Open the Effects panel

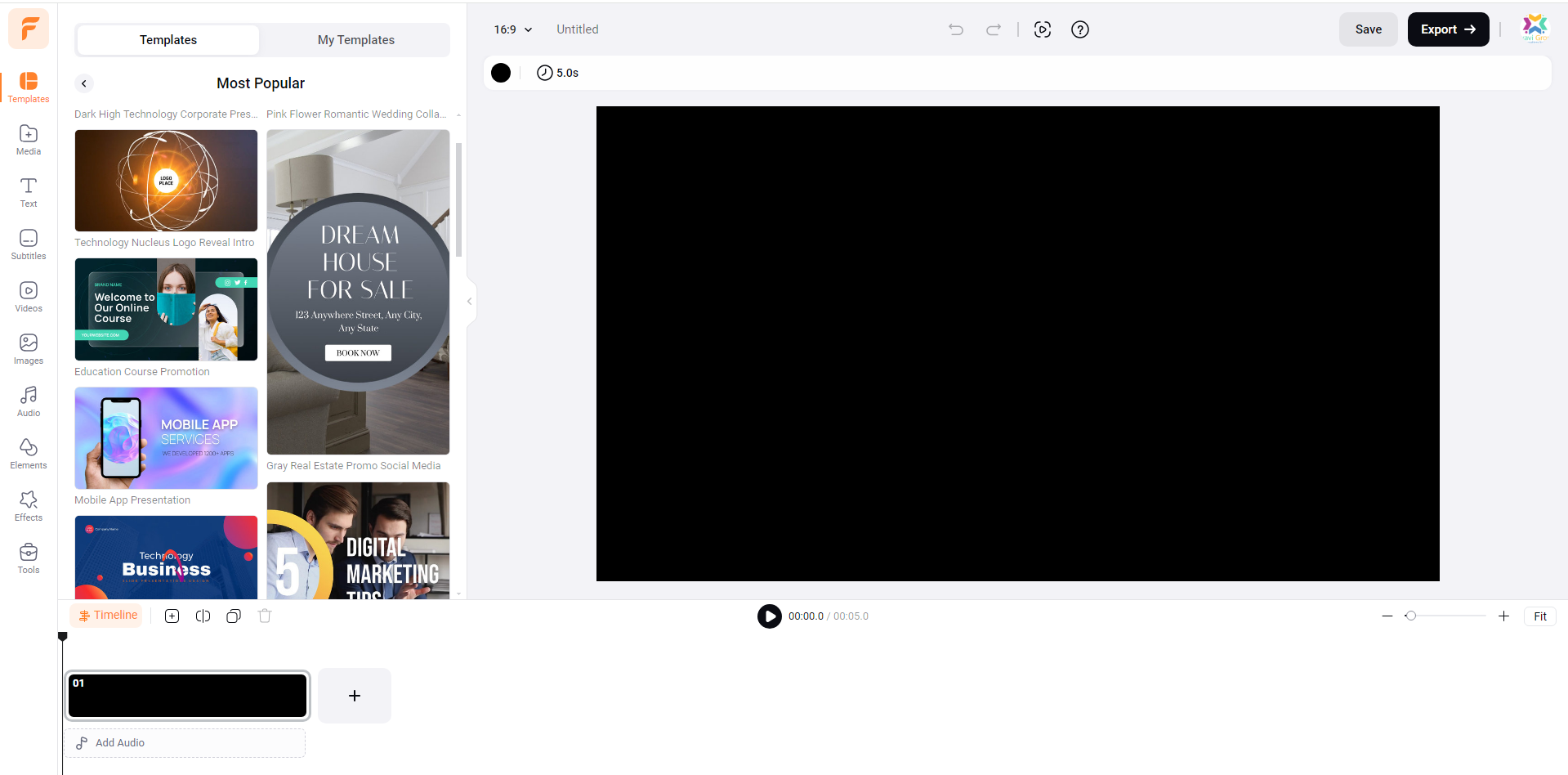point(28,505)
